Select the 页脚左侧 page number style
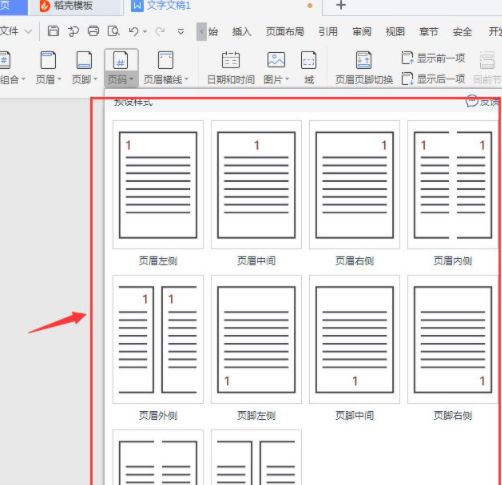Image resolution: width=502 pixels, height=485 pixels. tap(256, 339)
